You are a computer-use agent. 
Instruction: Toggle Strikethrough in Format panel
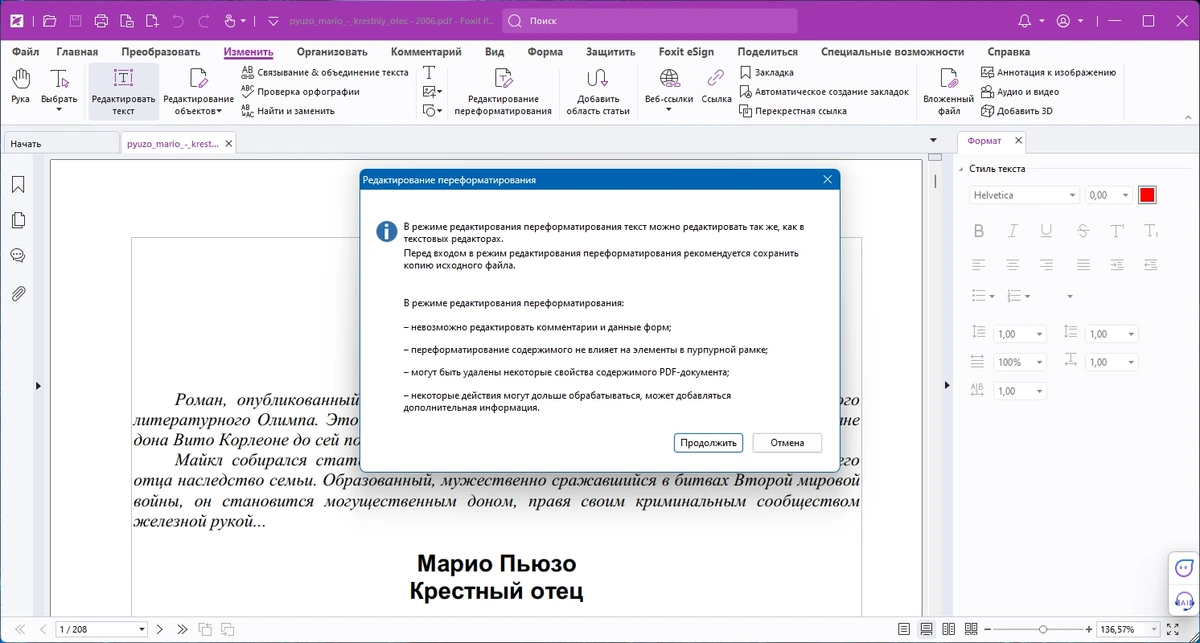point(1083,231)
